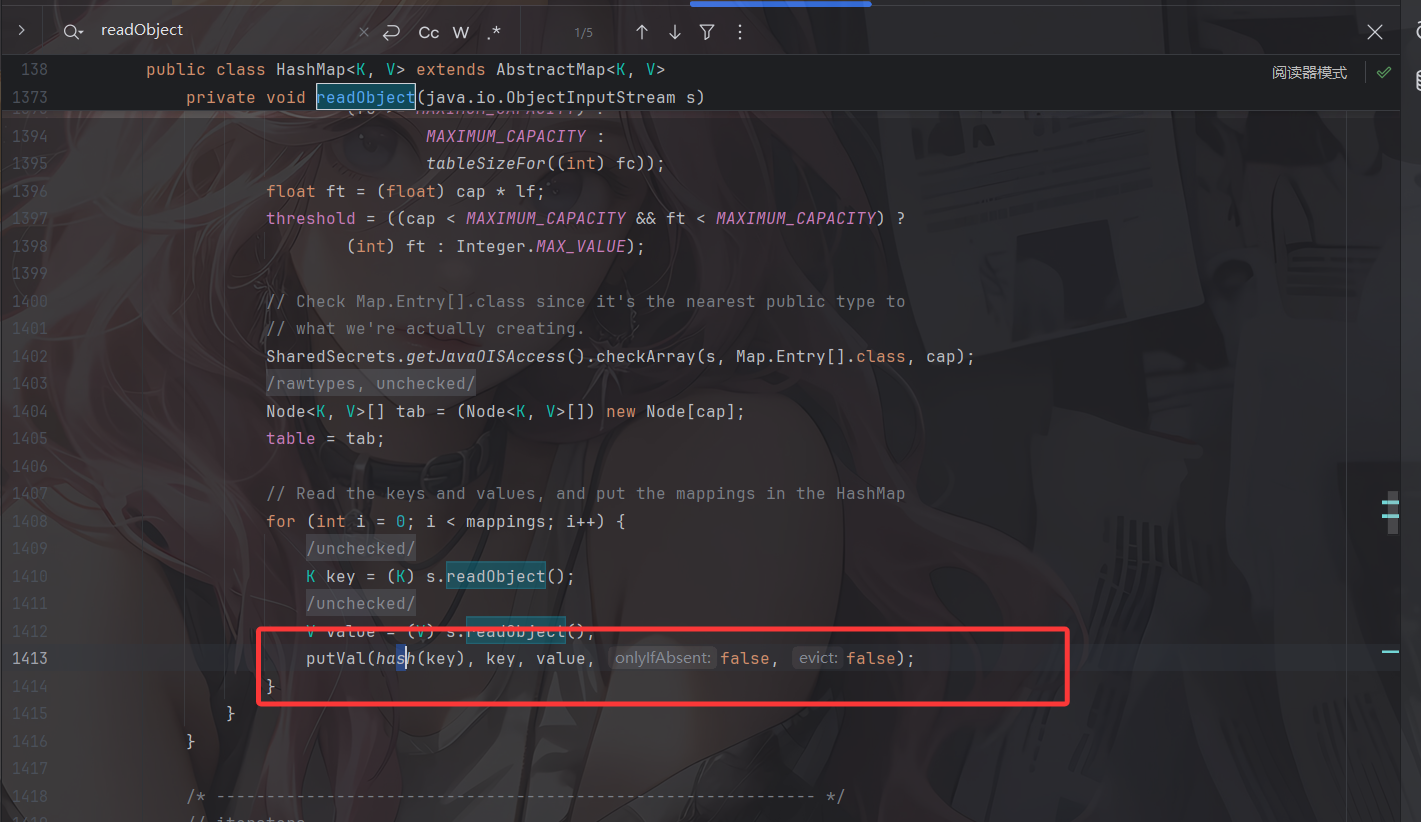This screenshot has width=1421, height=822.
Task: Clear the search text with X
Action: [364, 32]
